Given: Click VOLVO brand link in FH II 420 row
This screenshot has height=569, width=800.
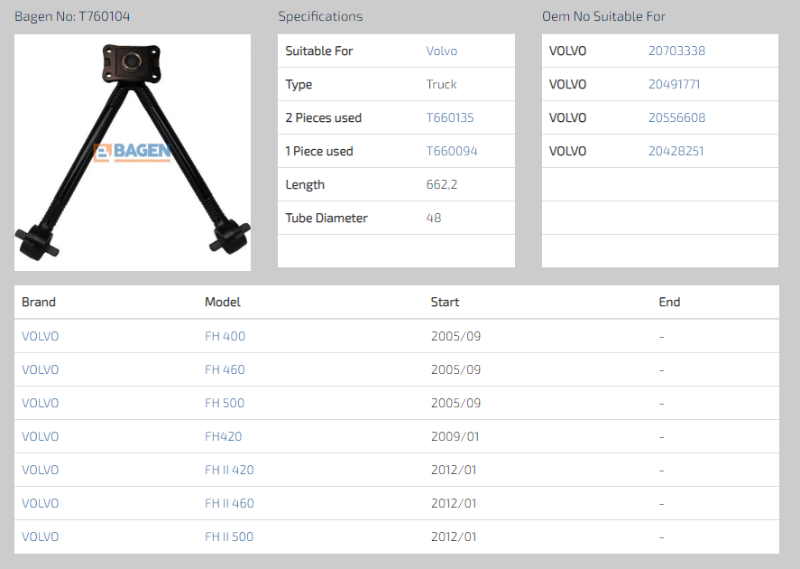Looking at the screenshot, I should [40, 470].
